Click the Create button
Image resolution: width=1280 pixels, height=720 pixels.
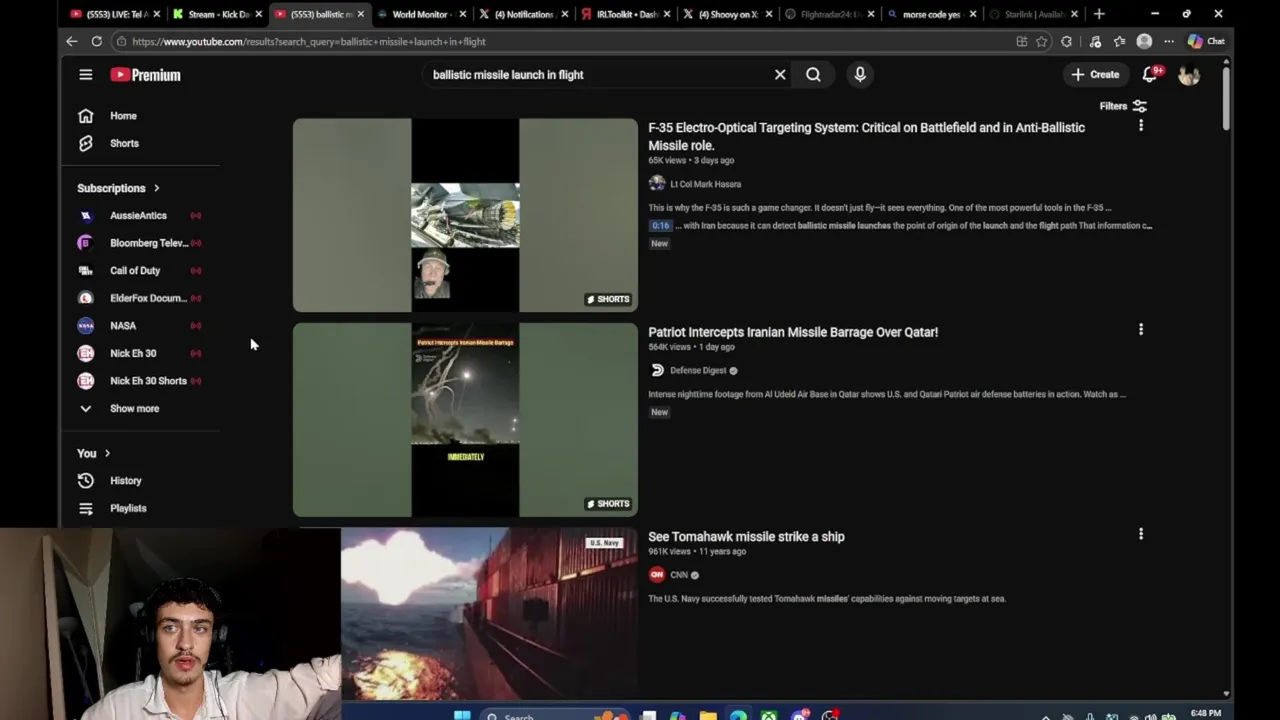[1095, 75]
